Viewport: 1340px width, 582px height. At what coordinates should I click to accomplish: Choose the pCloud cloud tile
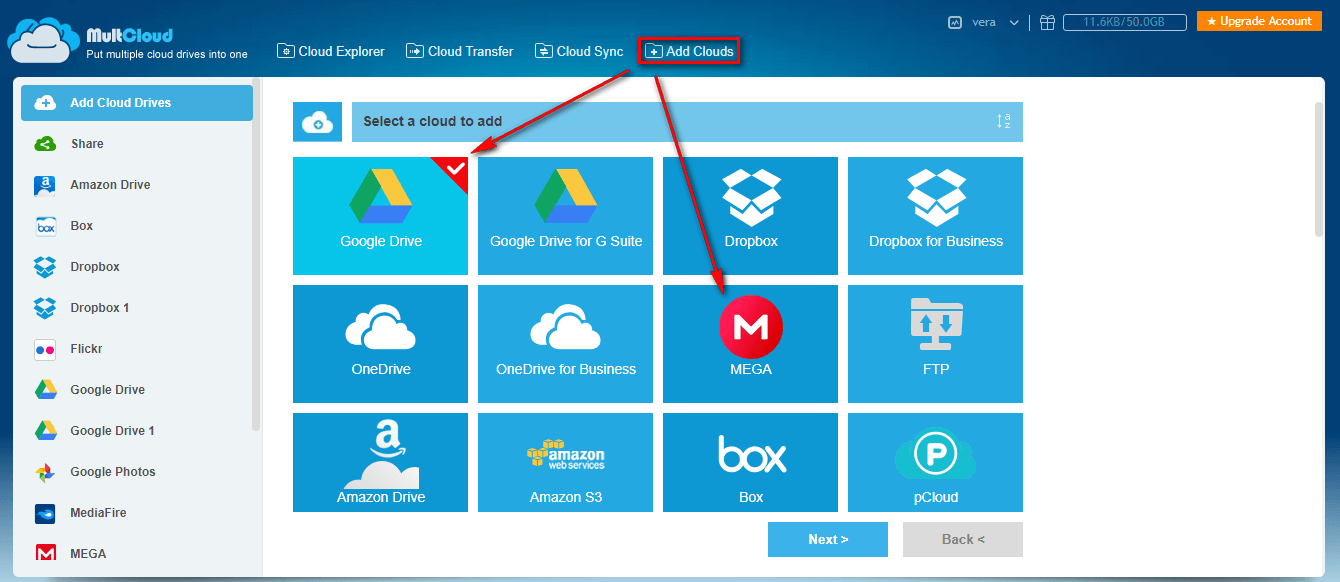click(935, 462)
